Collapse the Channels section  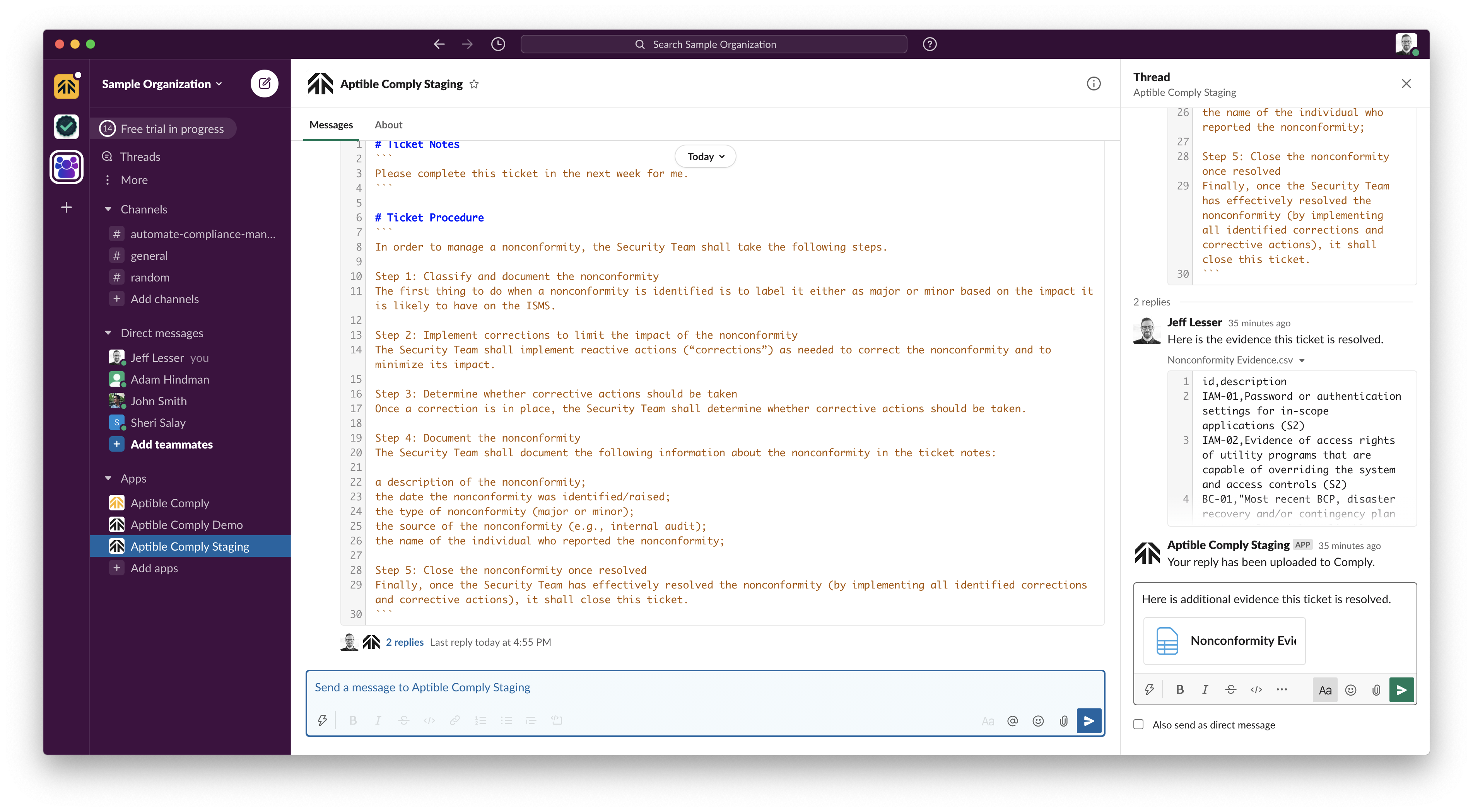108,209
